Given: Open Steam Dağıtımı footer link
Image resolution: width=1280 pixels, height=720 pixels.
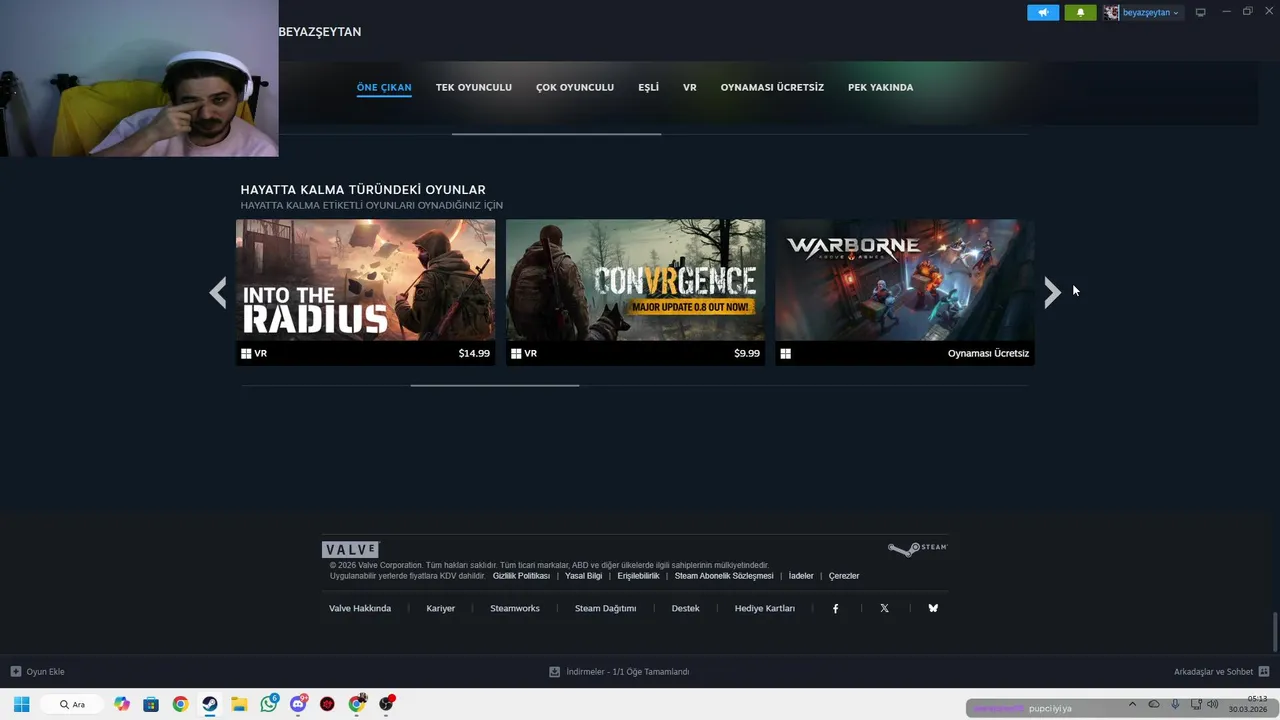Looking at the screenshot, I should (x=605, y=608).
